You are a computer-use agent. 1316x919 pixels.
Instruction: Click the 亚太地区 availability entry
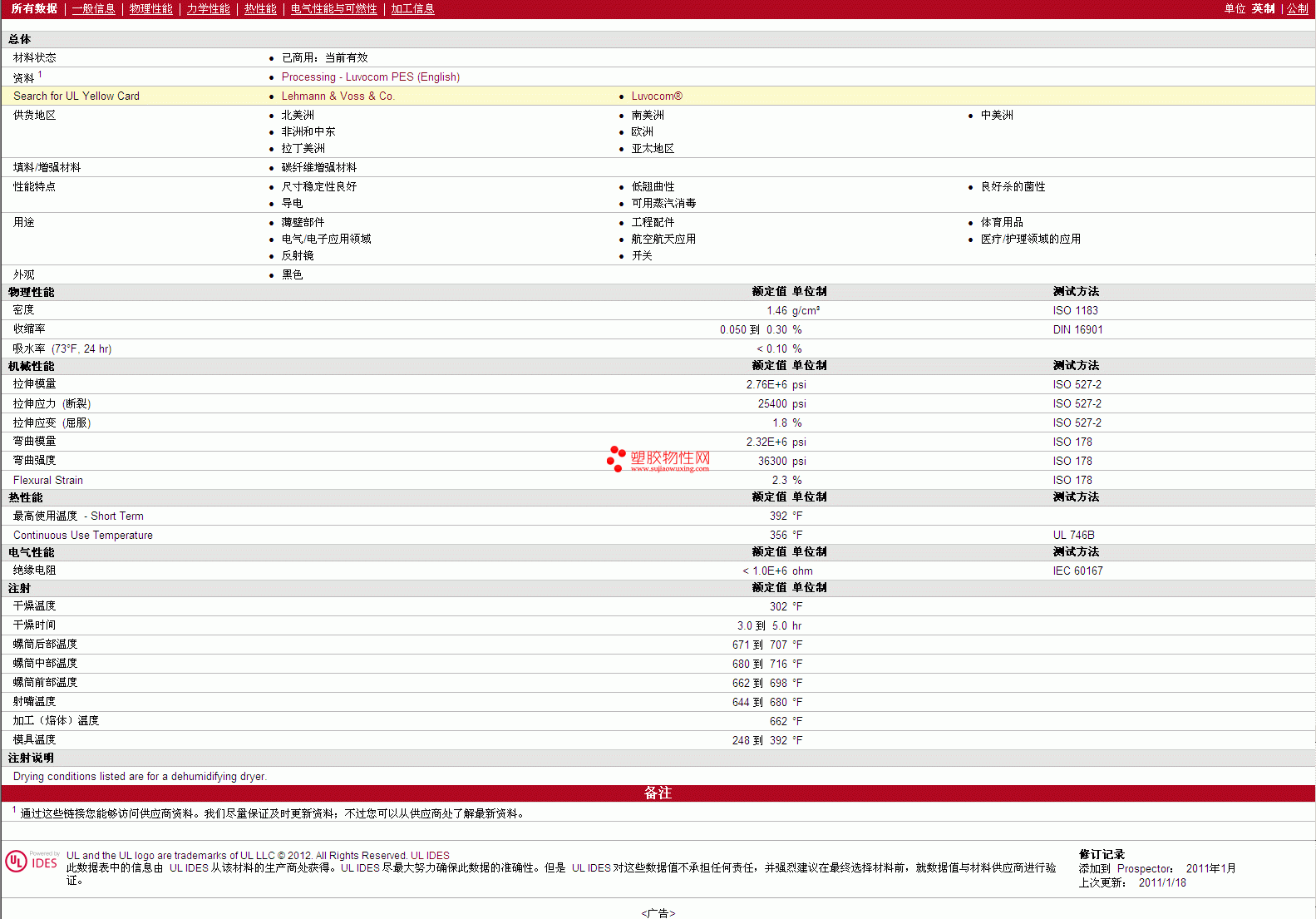[653, 148]
